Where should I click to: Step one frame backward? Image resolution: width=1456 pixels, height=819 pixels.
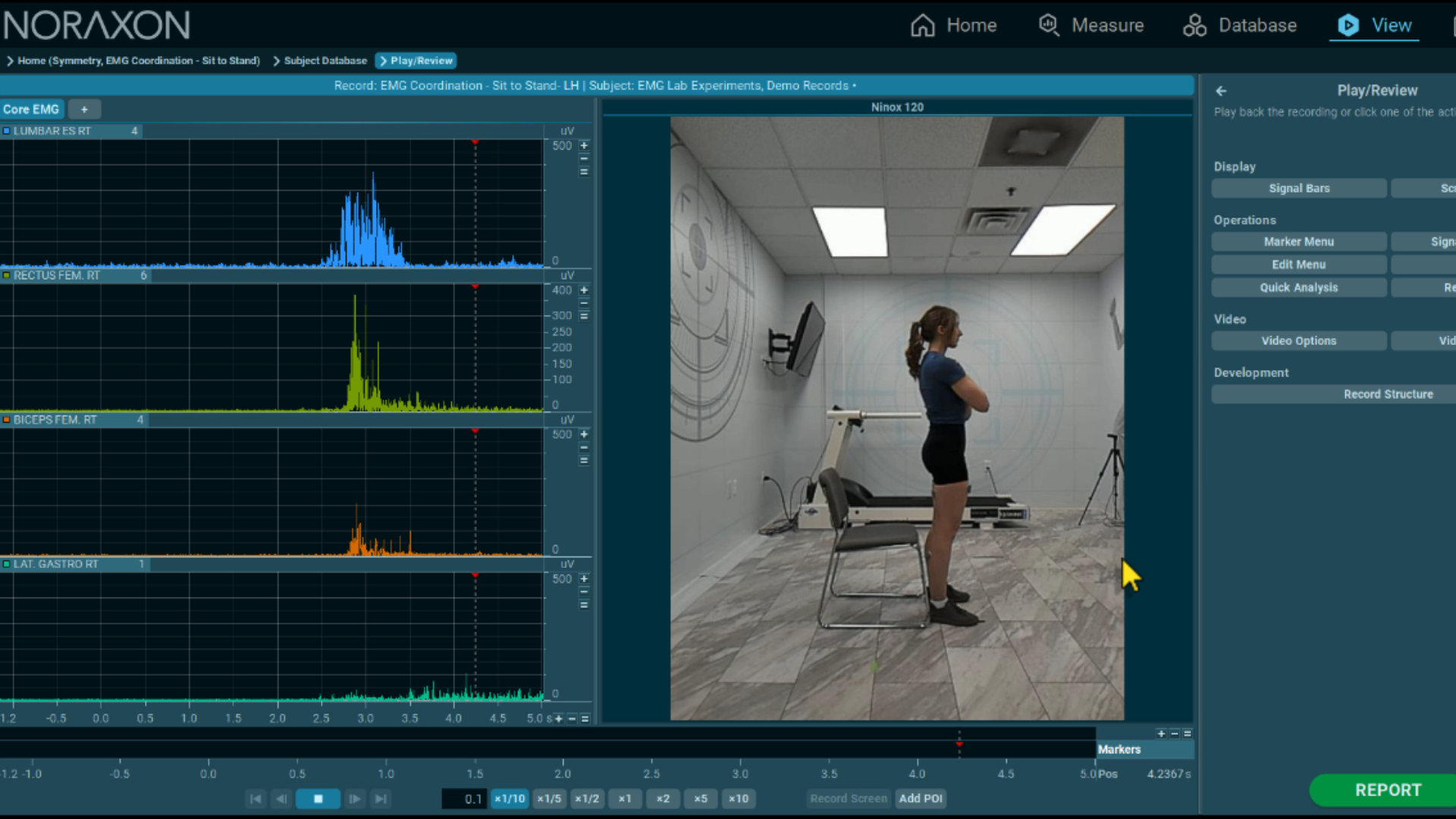pos(281,799)
